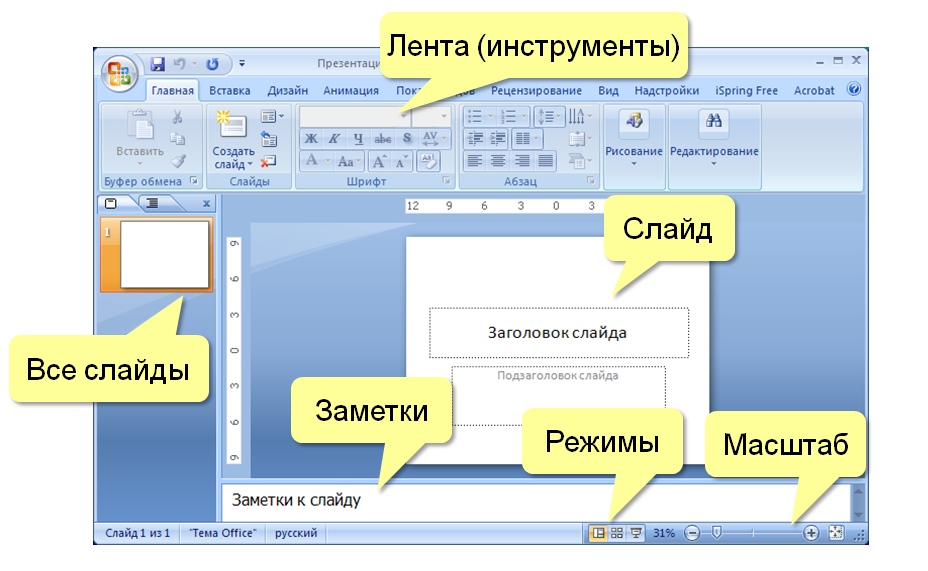928x571 pixels.
Task: Toggle strikethrough abc formatting
Action: point(383,138)
